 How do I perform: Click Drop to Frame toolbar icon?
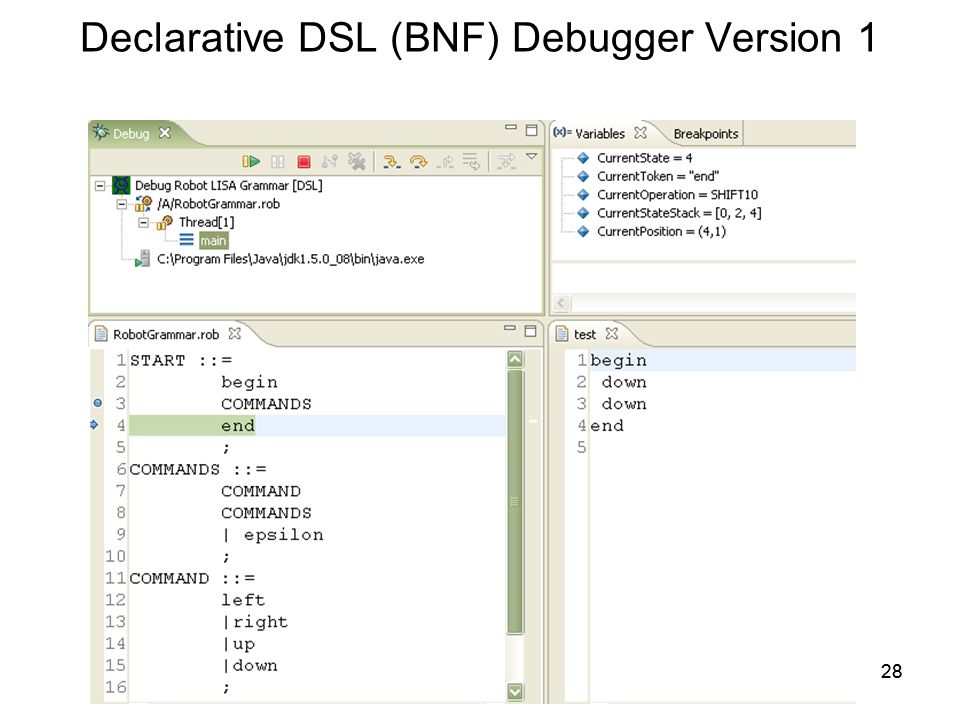[471, 162]
